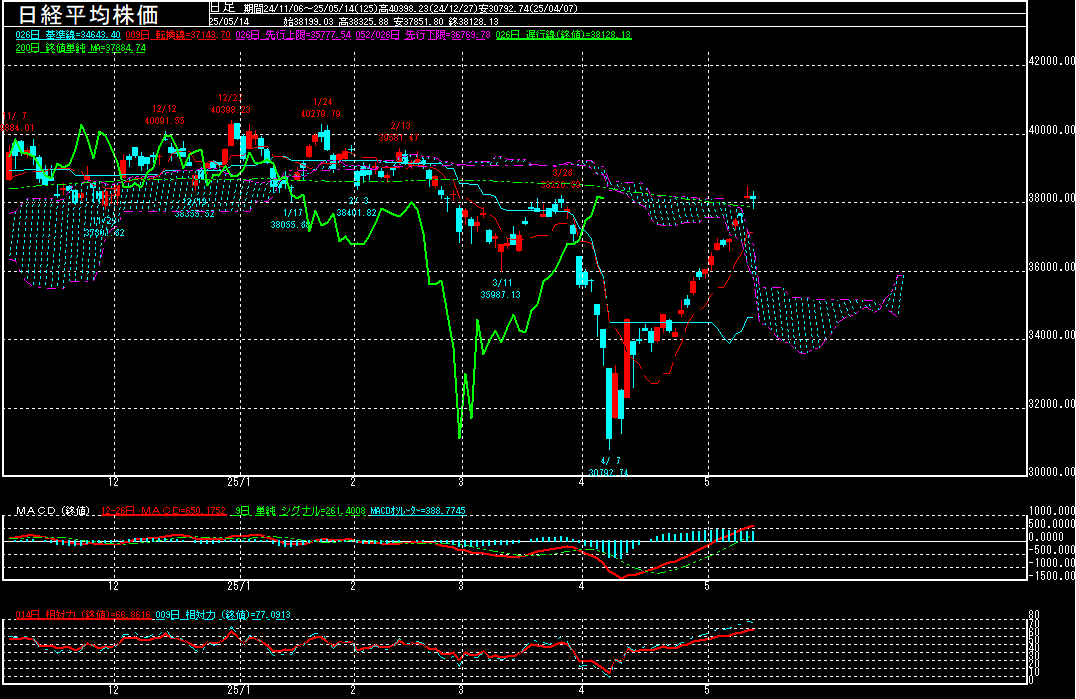Click the 始38199.03 open price value
1076x699 pixels.
tap(307, 22)
